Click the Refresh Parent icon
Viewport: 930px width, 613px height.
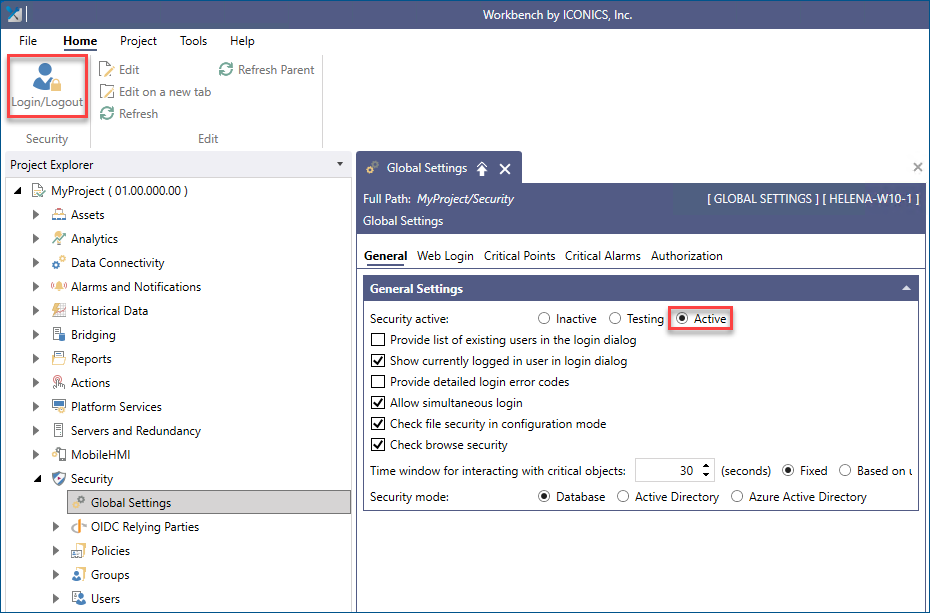[226, 69]
